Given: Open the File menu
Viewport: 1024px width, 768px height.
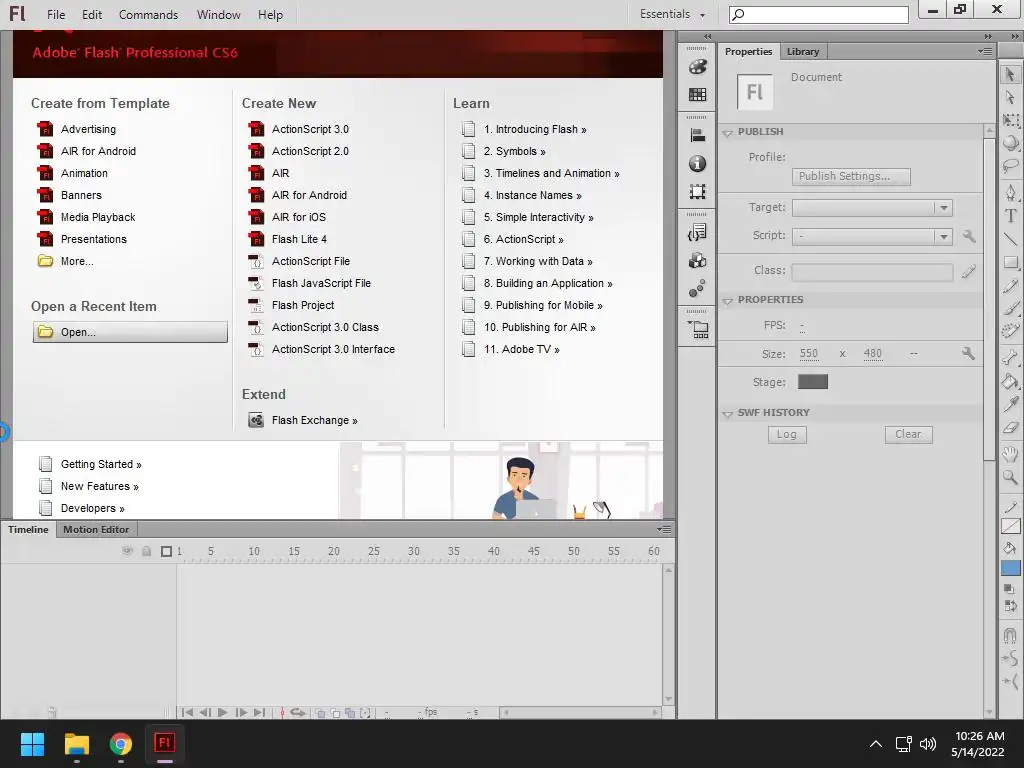Looking at the screenshot, I should tap(56, 14).
